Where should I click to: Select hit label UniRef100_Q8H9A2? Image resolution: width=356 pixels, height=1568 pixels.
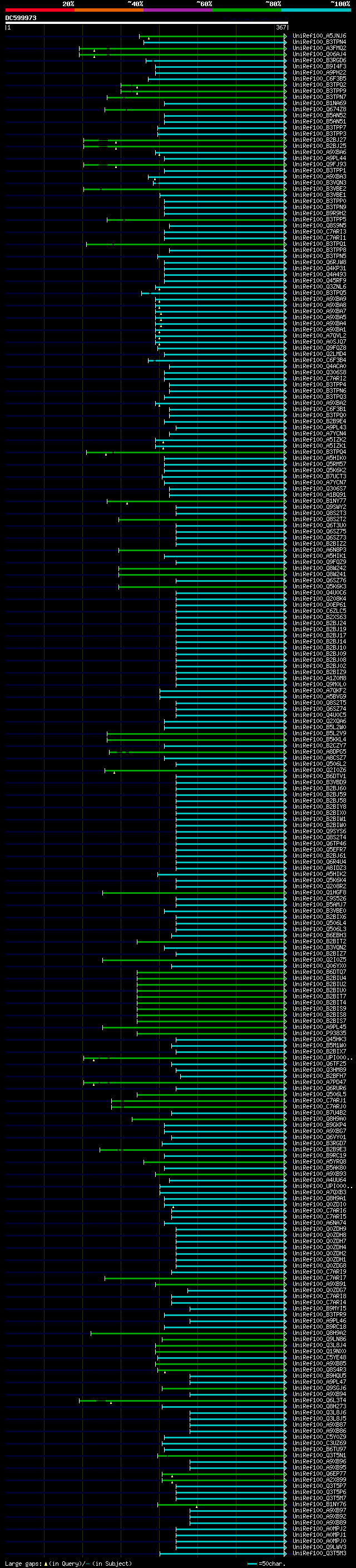(319, 1333)
